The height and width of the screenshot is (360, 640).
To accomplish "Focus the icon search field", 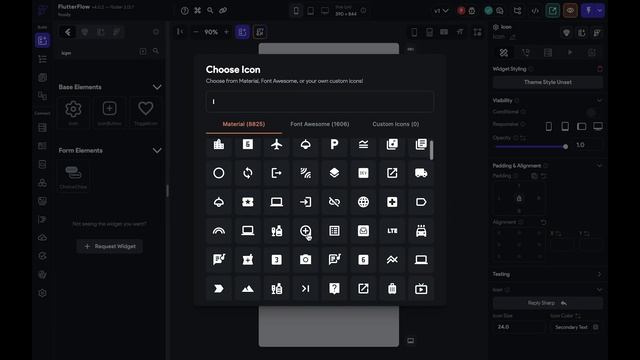I will tap(320, 102).
